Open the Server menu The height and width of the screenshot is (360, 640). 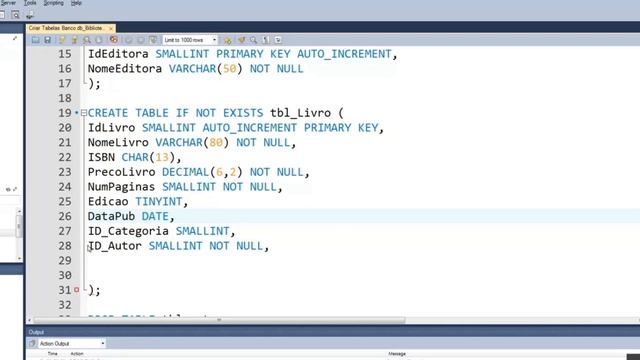8,3
